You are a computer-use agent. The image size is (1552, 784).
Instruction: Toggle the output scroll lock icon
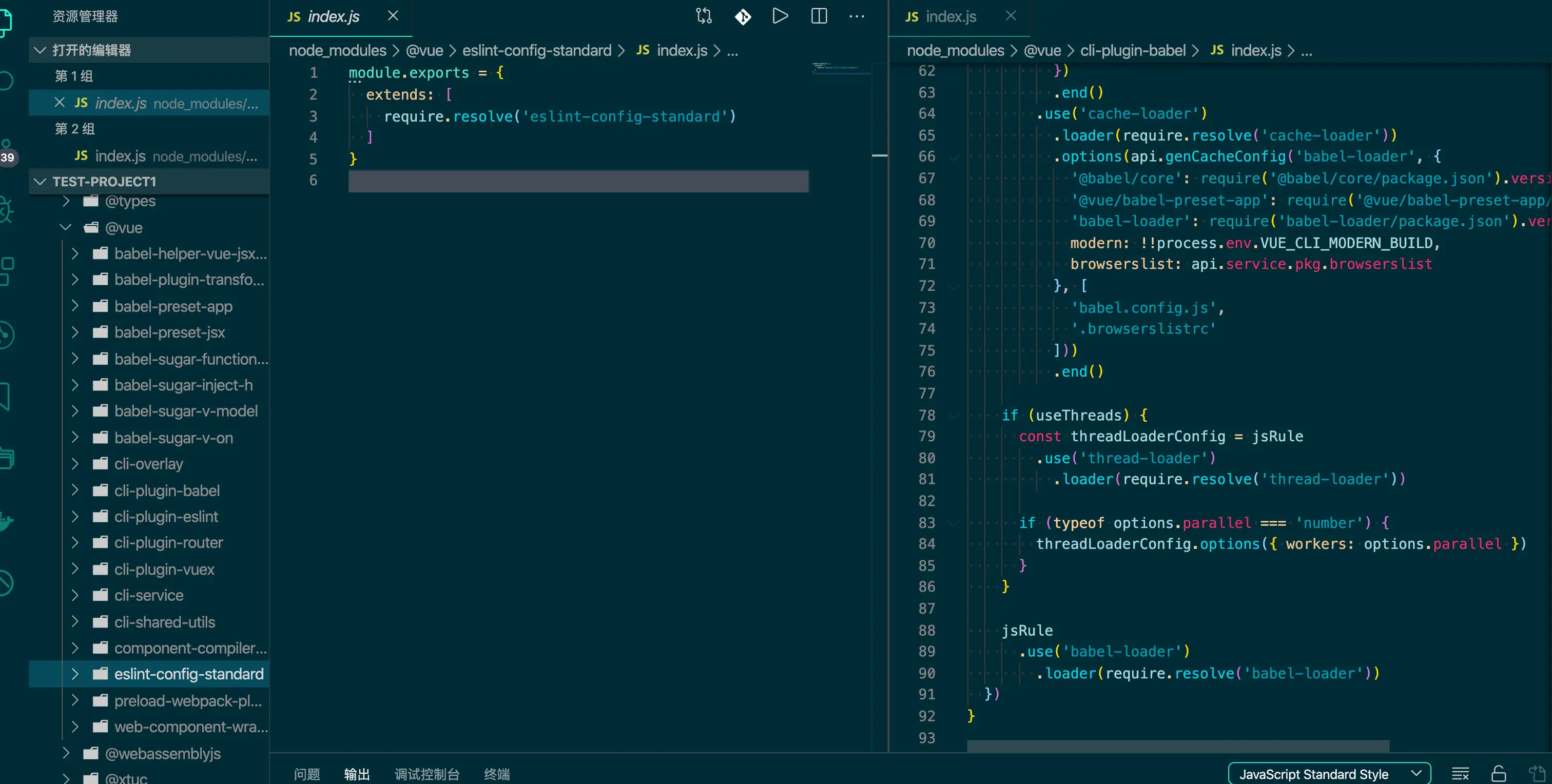tap(1499, 774)
